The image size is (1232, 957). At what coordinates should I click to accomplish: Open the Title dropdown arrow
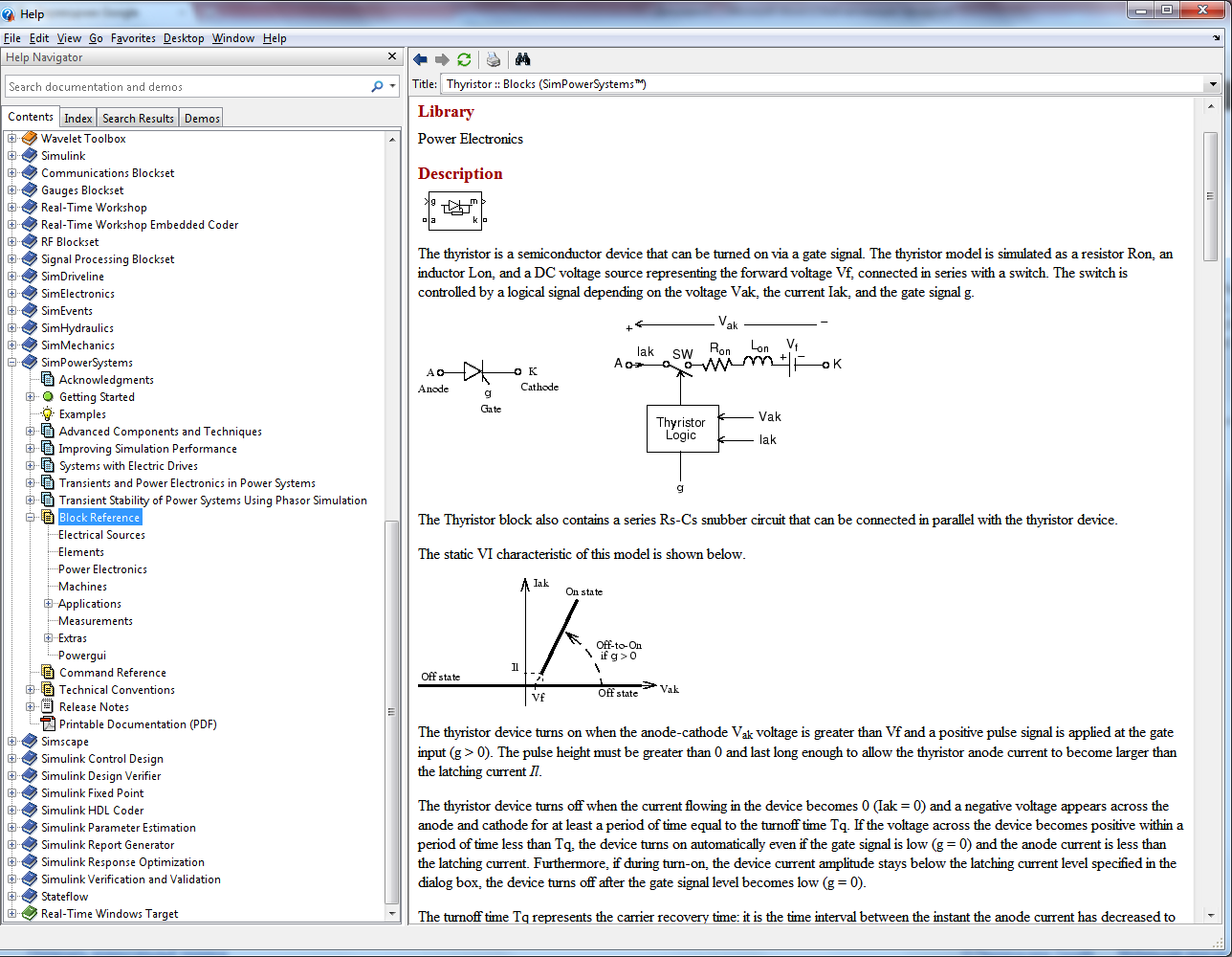point(1212,84)
